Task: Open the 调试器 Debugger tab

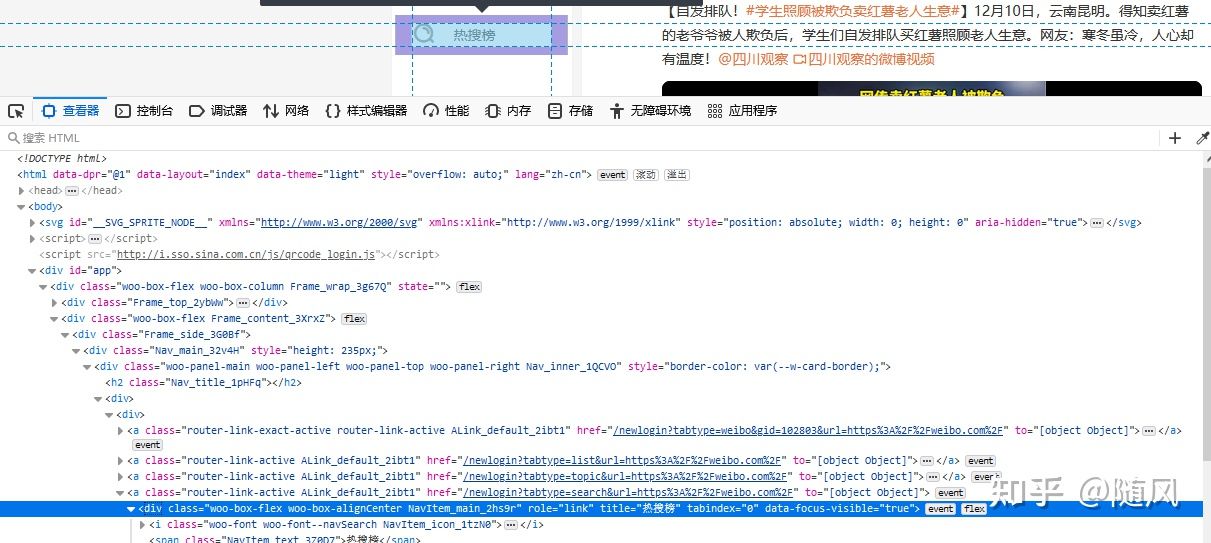Action: pyautogui.click(x=218, y=111)
